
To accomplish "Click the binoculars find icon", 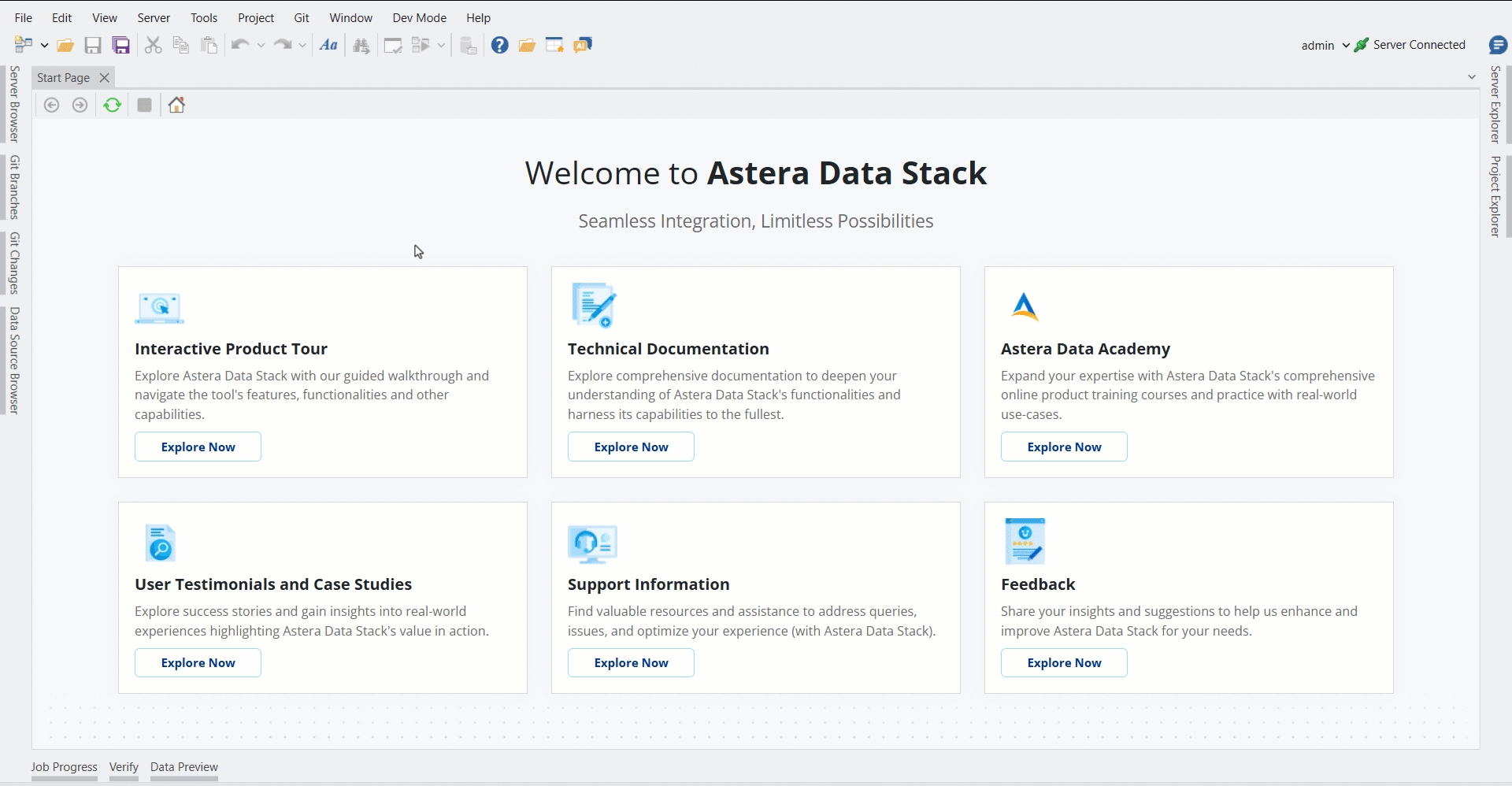I will (361, 46).
